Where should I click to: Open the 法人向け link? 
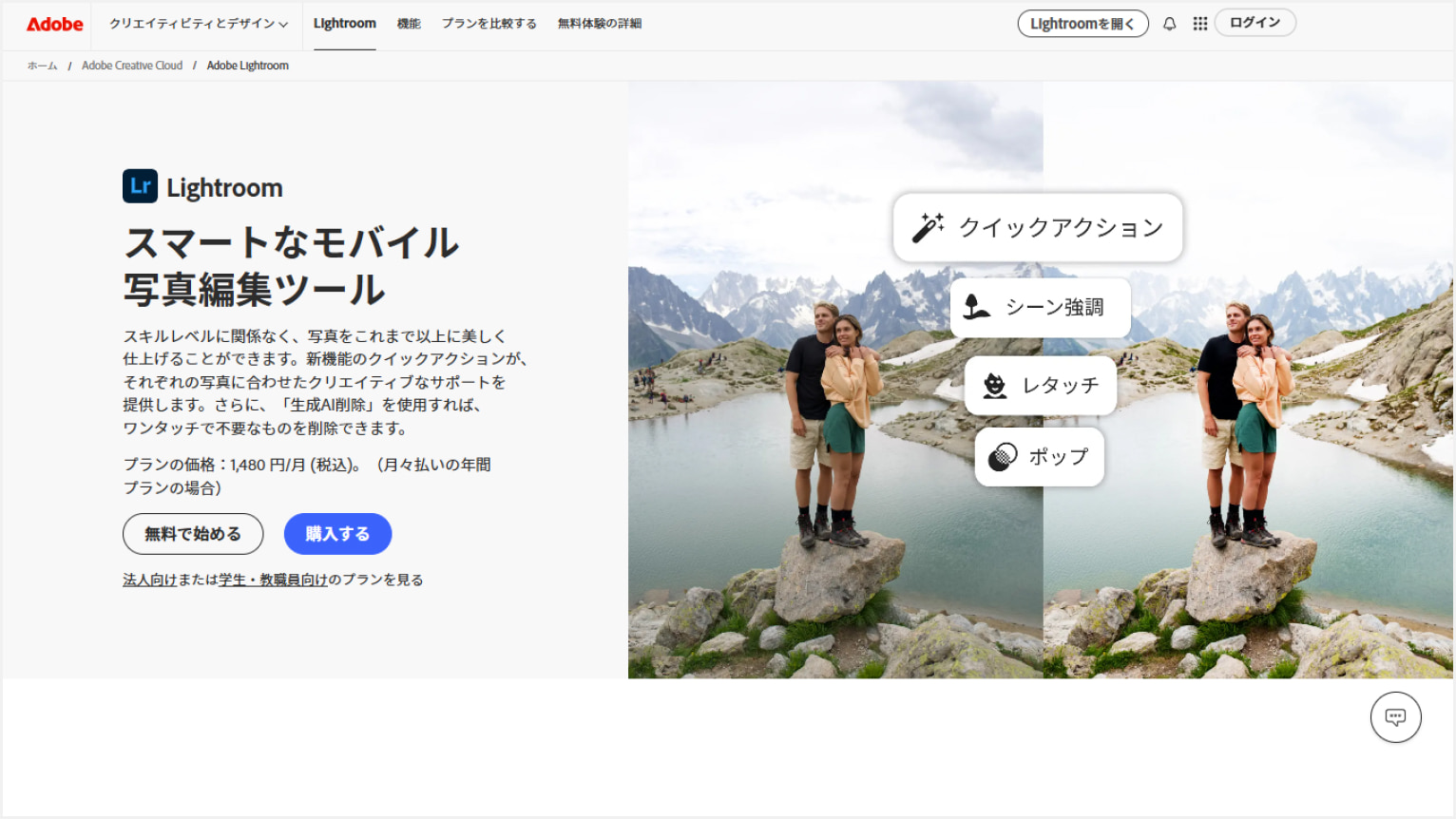coord(149,580)
